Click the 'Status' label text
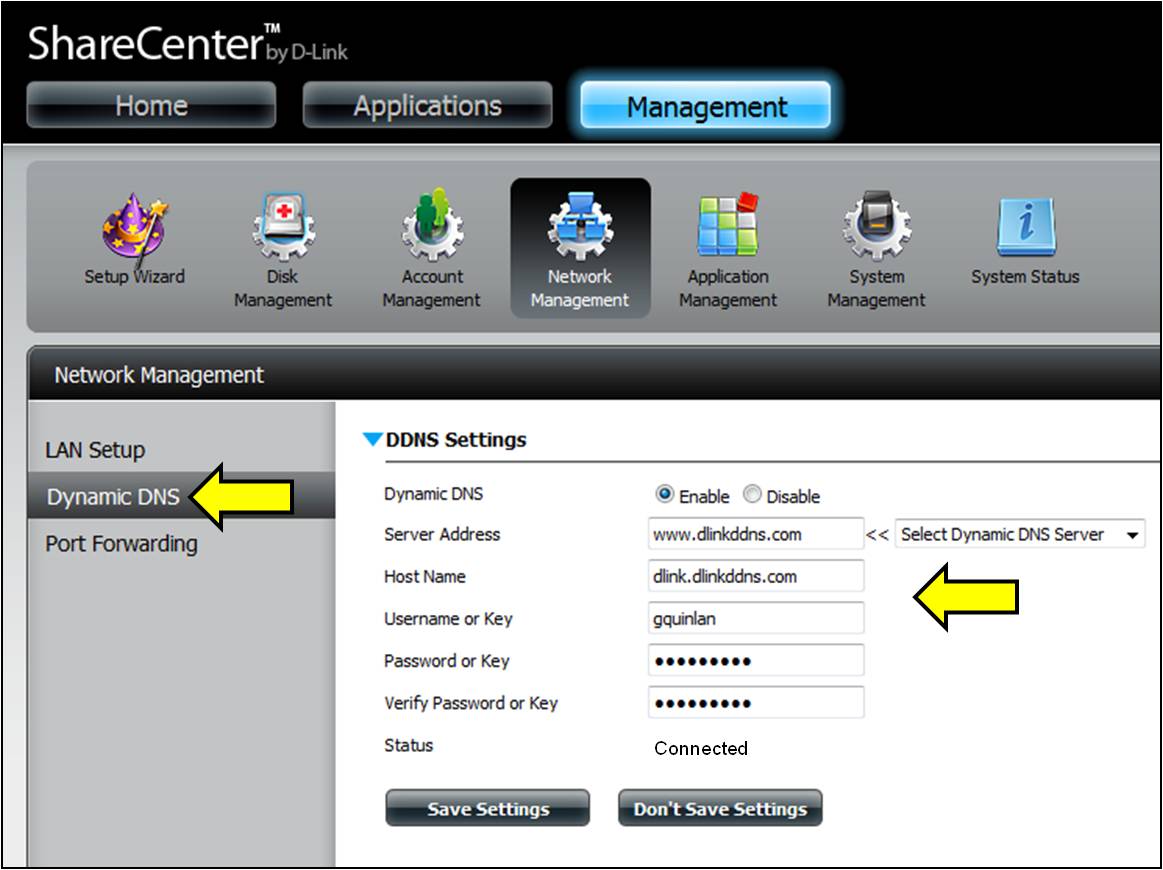Image resolution: width=1163 pixels, height=870 pixels. click(x=409, y=745)
